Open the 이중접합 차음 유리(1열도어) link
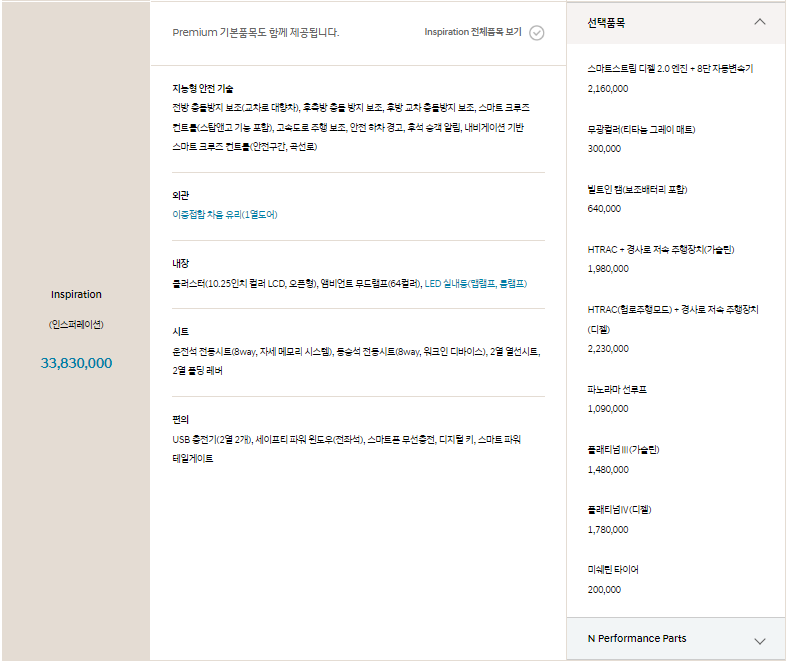This screenshot has width=789, height=662. pos(224,215)
